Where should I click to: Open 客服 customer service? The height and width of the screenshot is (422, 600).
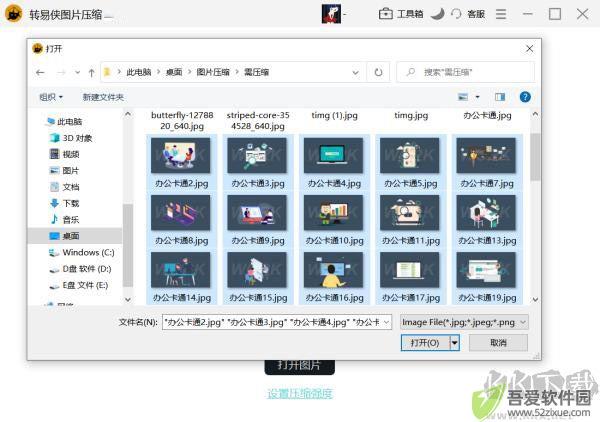click(x=468, y=14)
